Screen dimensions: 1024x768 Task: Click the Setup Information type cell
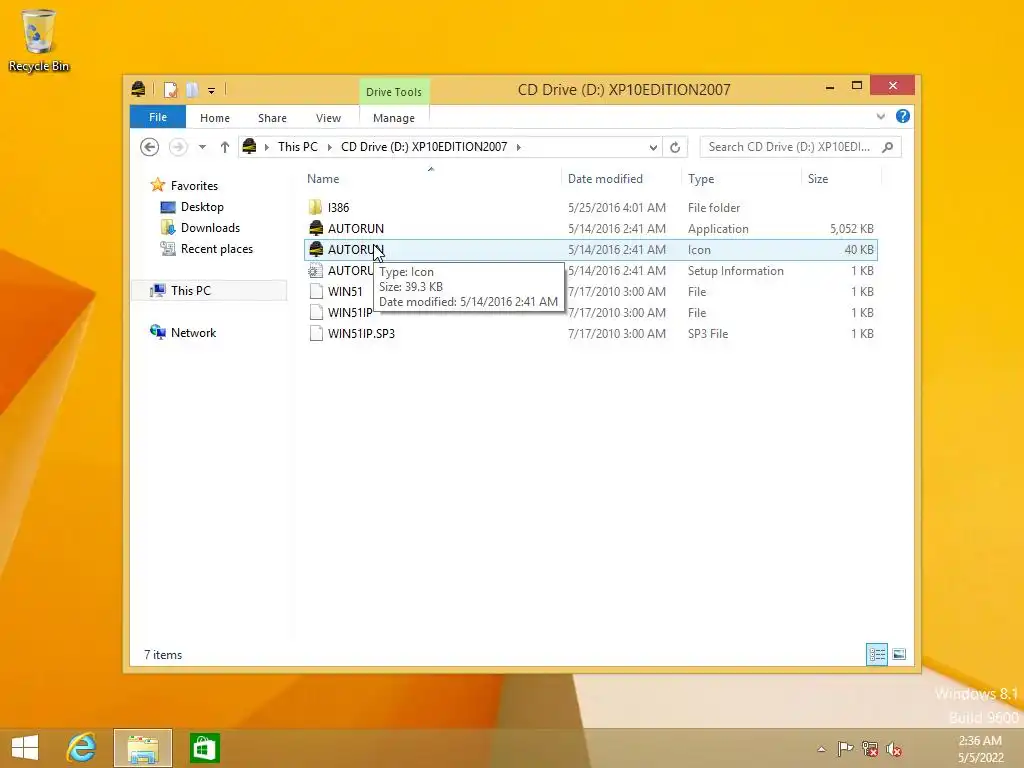point(735,270)
